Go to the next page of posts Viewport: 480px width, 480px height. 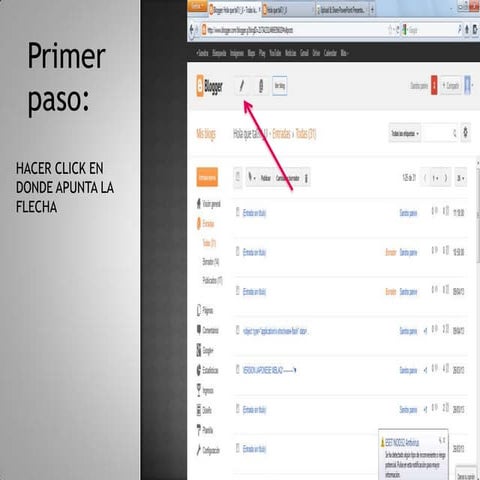pyautogui.click(x=446, y=178)
